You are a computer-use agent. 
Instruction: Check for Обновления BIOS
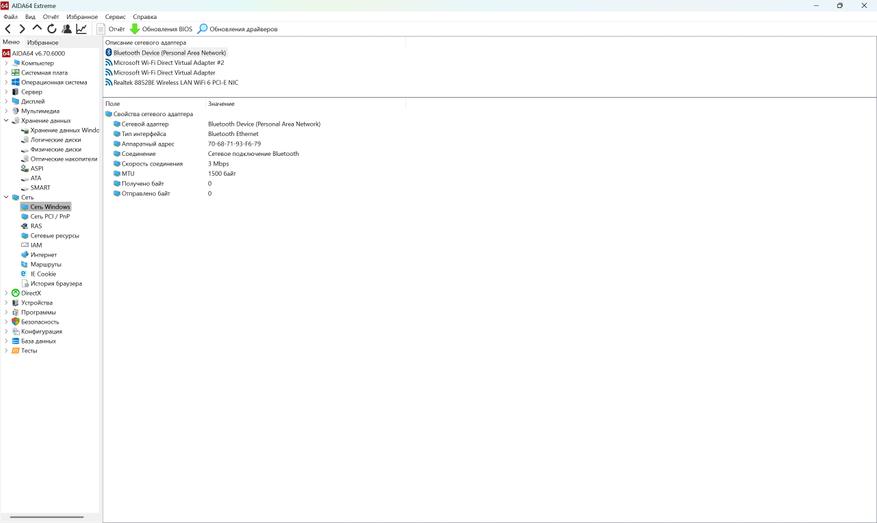pyautogui.click(x=161, y=29)
